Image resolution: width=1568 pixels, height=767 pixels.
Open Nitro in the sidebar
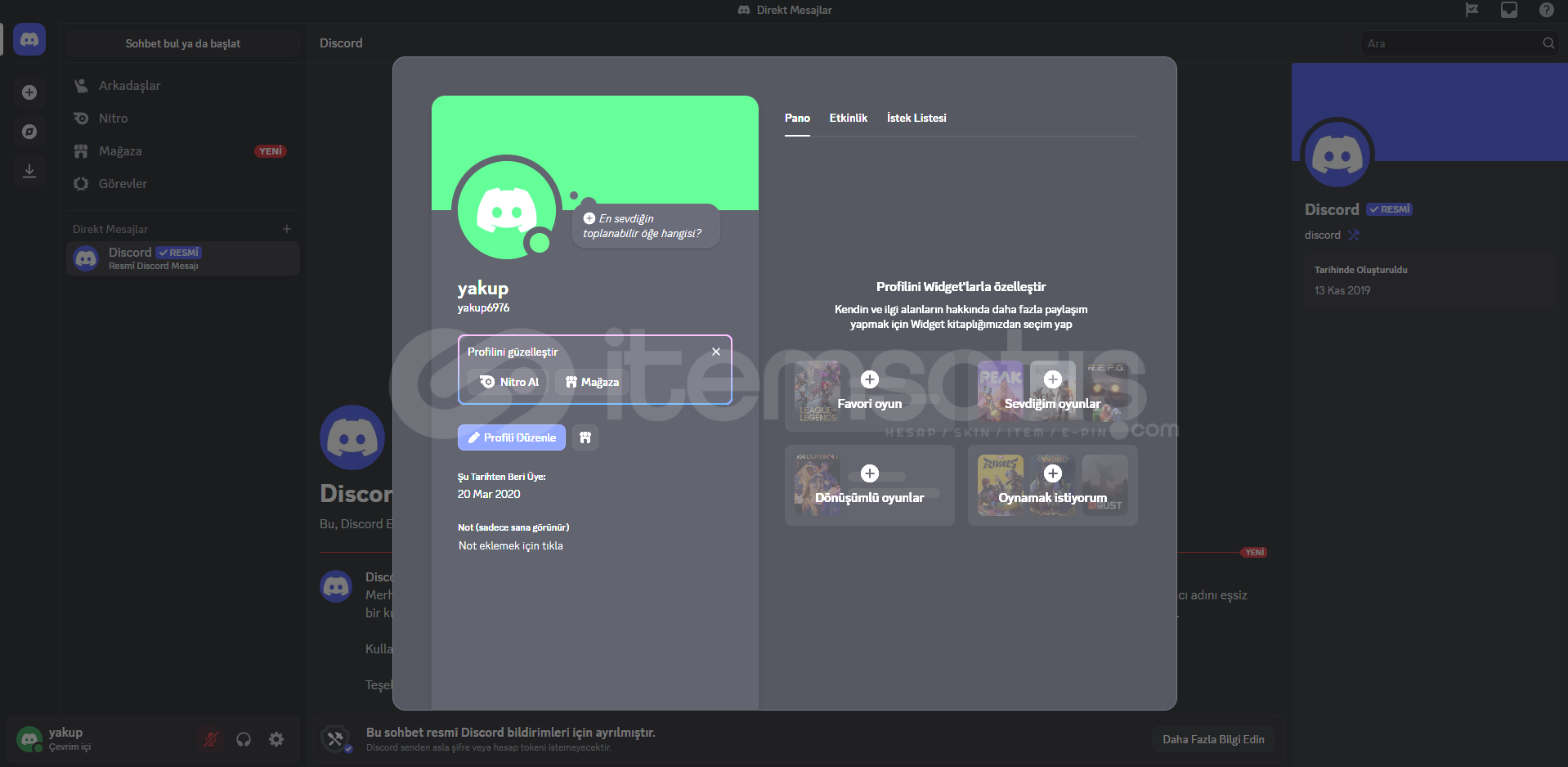pyautogui.click(x=183, y=119)
